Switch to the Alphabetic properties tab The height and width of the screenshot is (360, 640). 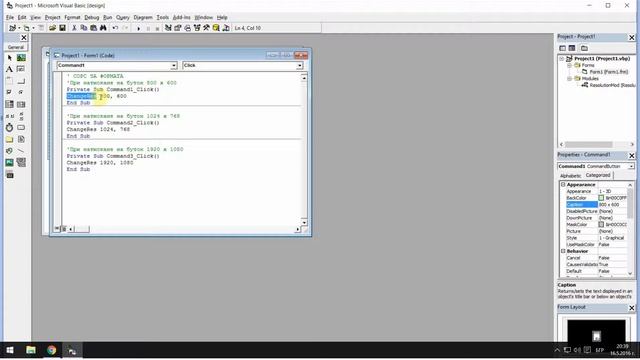coord(571,176)
